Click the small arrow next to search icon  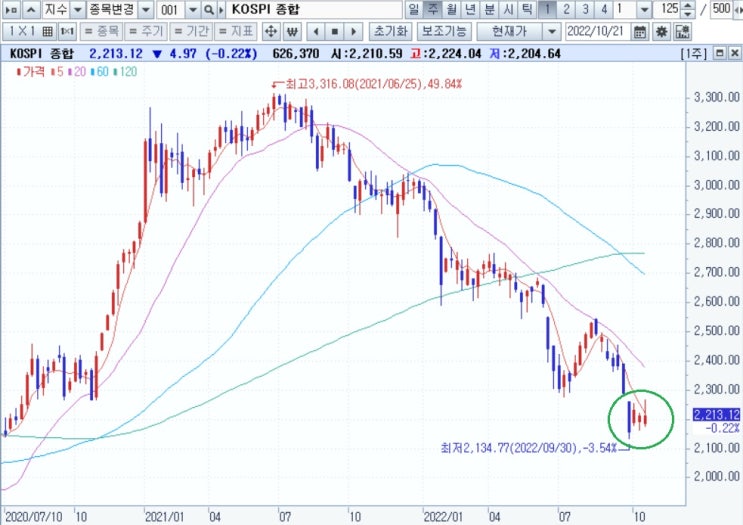[221, 9]
